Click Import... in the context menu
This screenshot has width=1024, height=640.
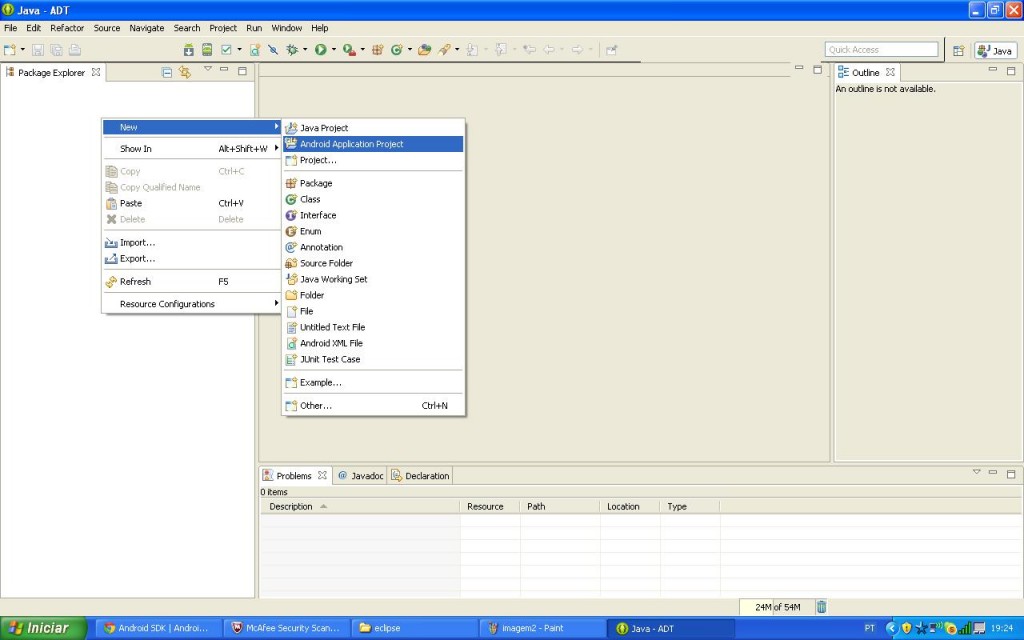(x=191, y=242)
